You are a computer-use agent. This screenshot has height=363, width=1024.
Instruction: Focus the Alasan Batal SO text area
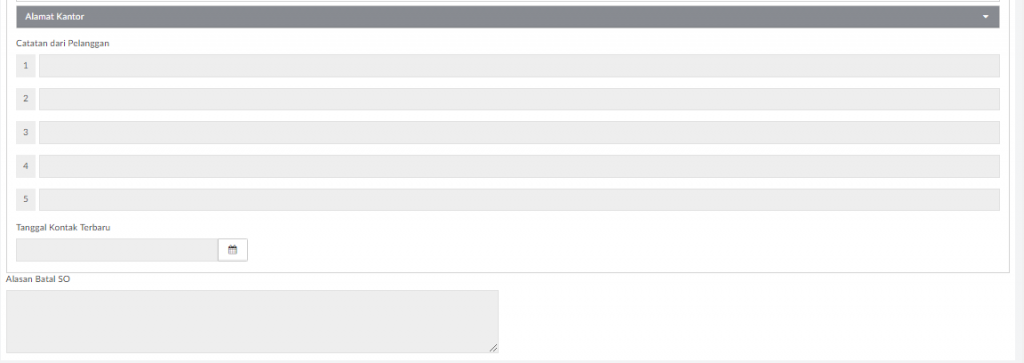pyautogui.click(x=252, y=322)
